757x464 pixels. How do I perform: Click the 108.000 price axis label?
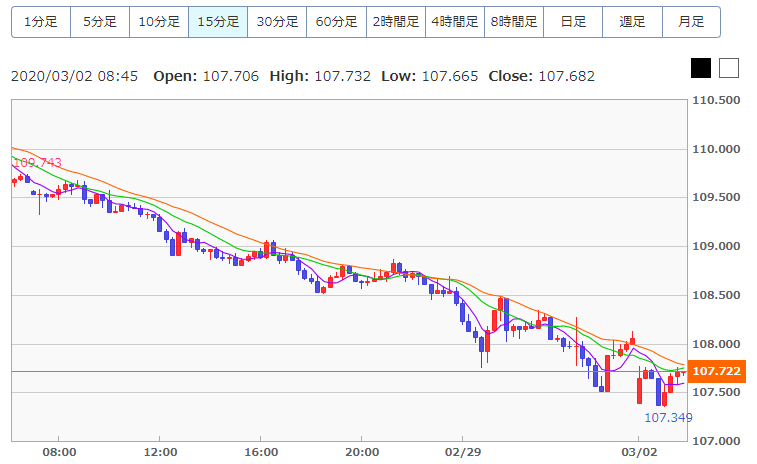(x=716, y=344)
